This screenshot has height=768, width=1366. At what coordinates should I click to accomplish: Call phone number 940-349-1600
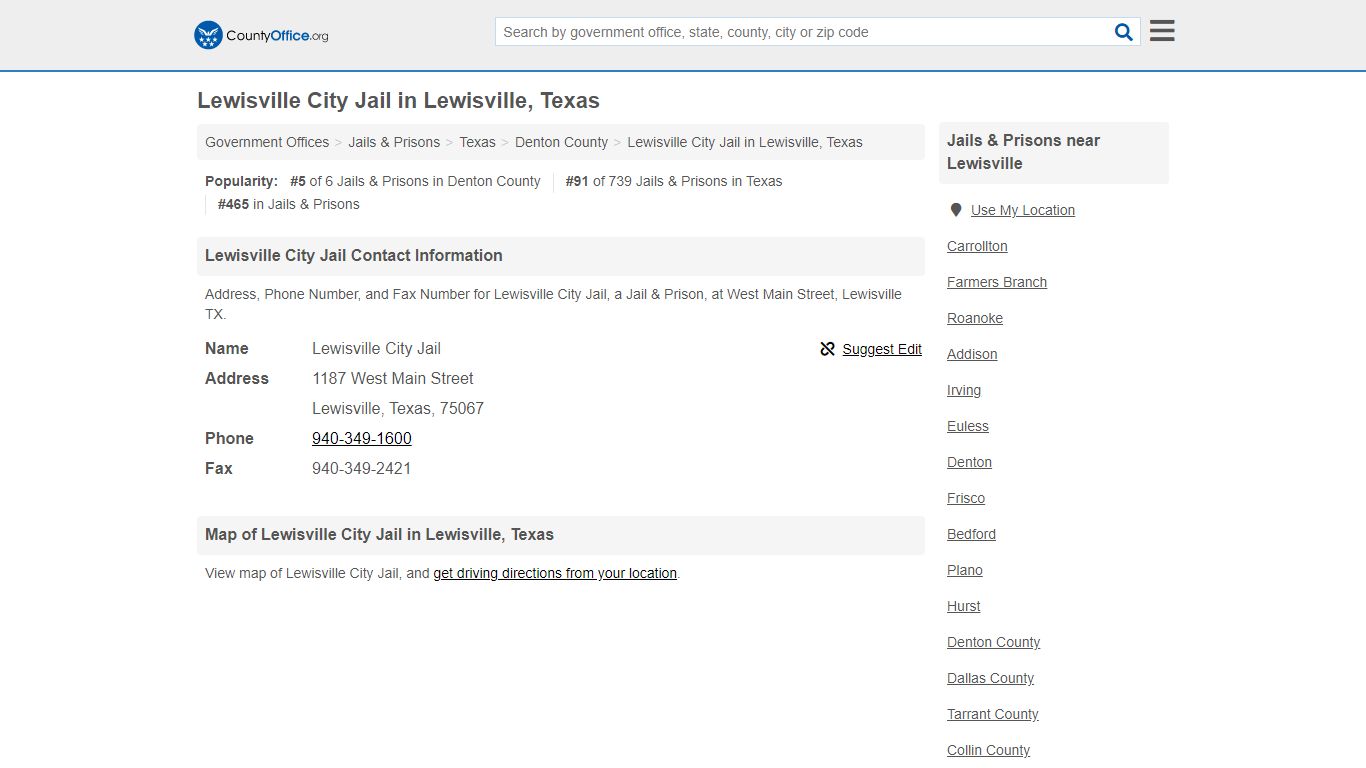pyautogui.click(x=362, y=438)
